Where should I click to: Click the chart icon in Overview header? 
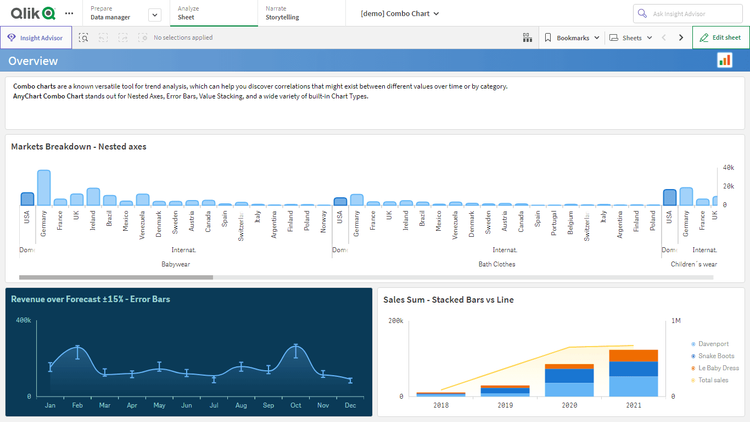tap(724, 61)
